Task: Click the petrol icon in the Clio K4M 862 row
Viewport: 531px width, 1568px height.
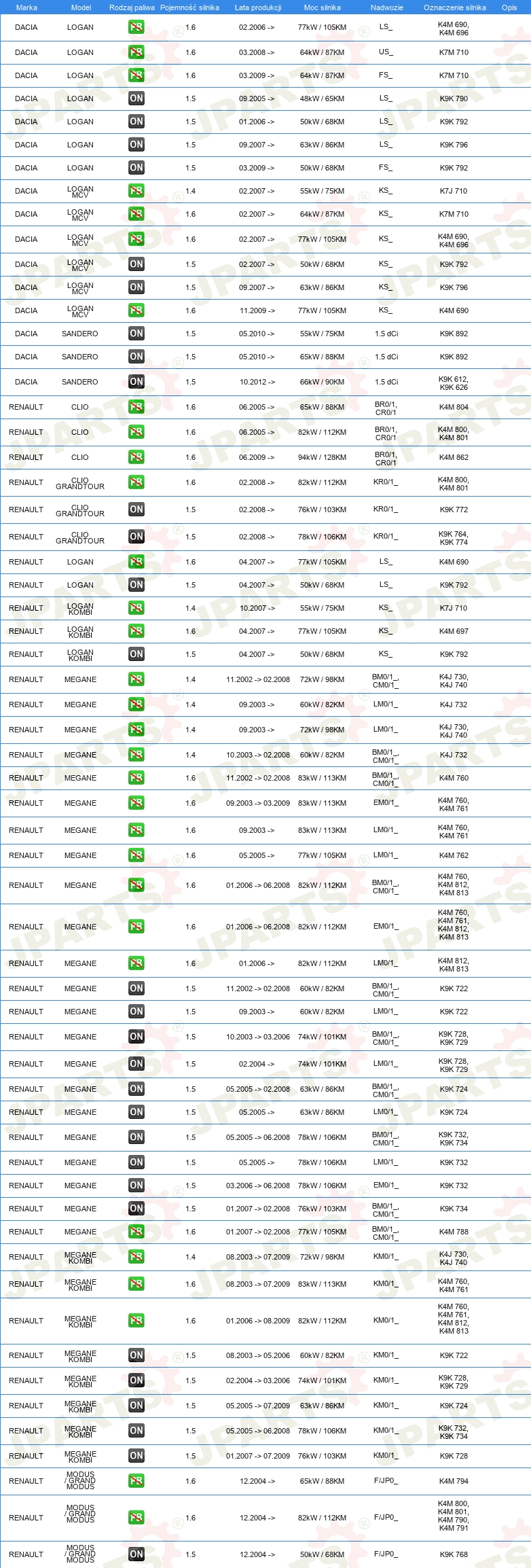Action: click(x=136, y=457)
